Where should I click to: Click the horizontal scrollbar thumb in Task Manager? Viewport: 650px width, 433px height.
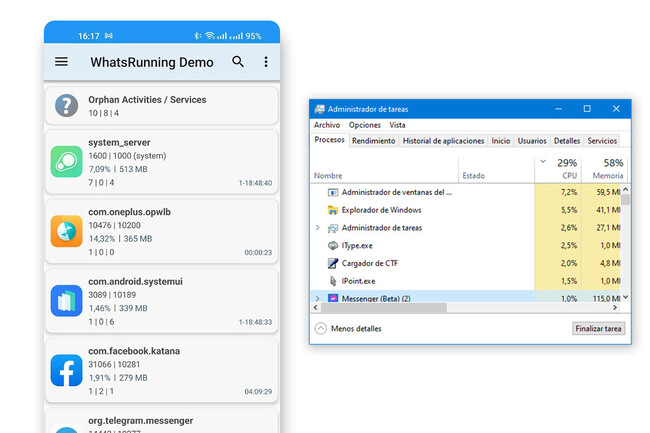[384, 308]
